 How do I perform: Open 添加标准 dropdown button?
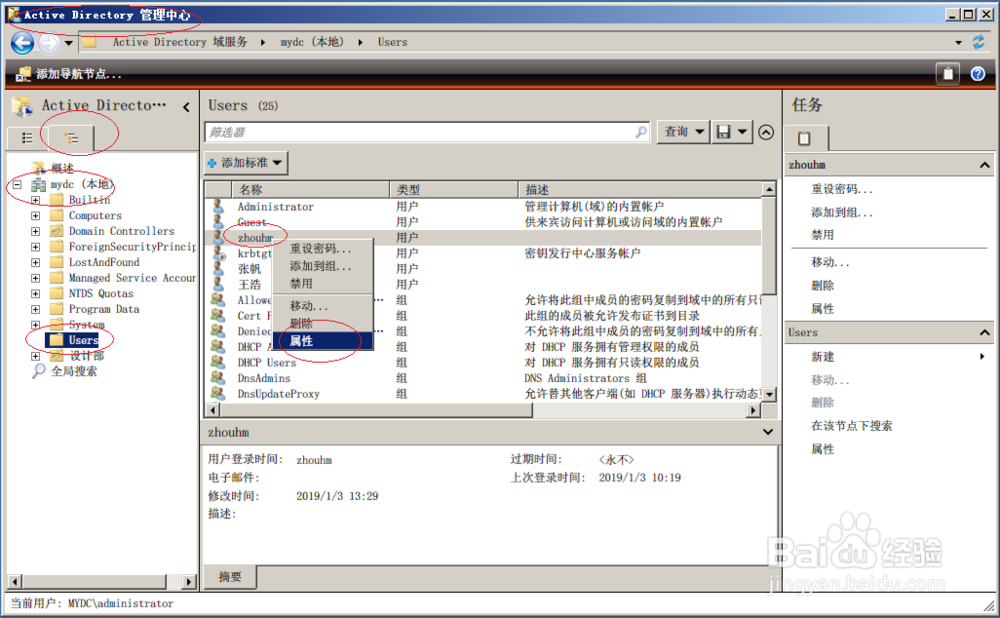point(246,163)
